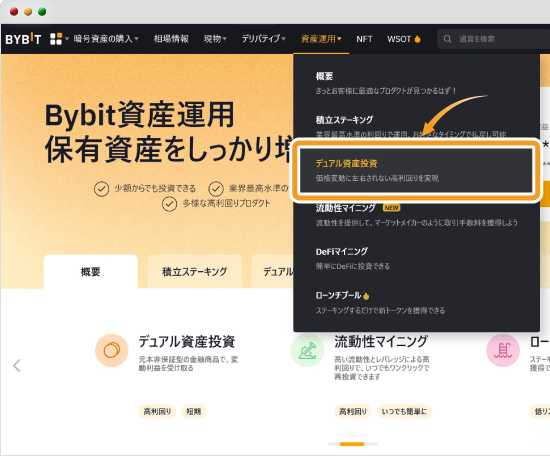Click the 流動性マイニング green card icon

pyautogui.click(x=307, y=350)
